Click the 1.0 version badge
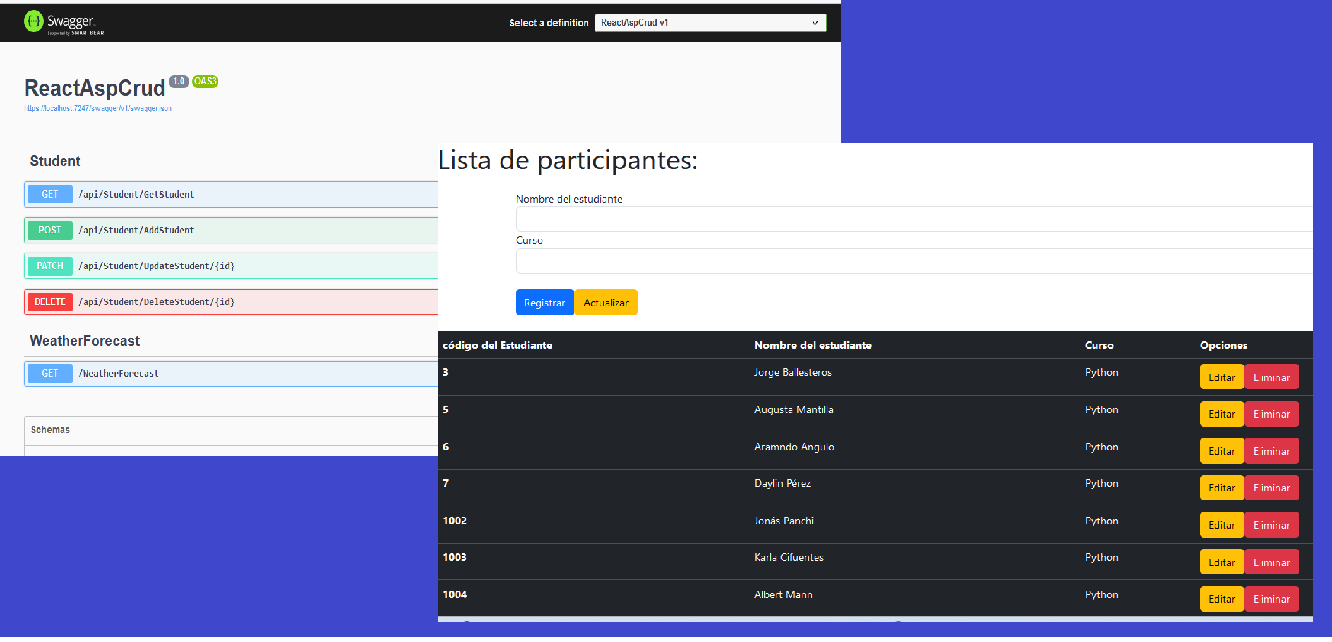This screenshot has width=1332, height=642. 179,81
